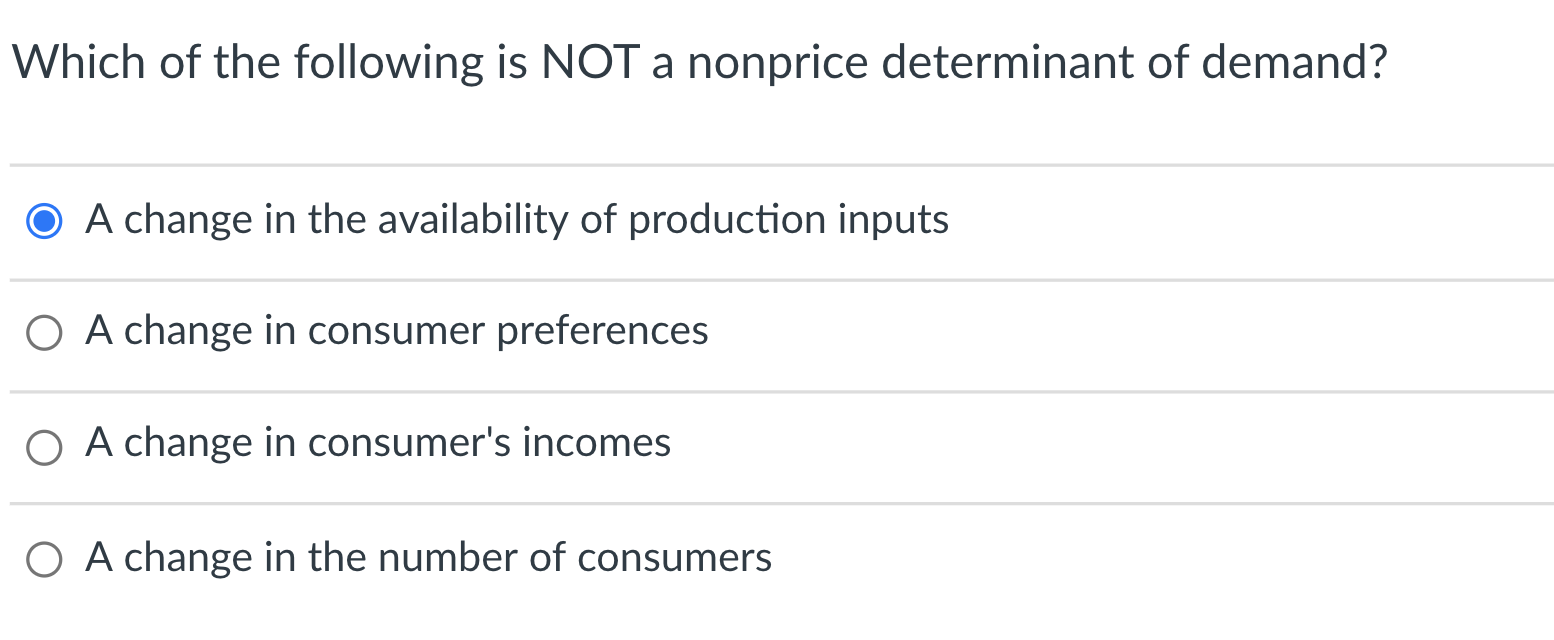Screen dimensions: 1554x640
Task: Select the 'A change in the availability of production inputs' radio button
Action: pyautogui.click(x=44, y=221)
